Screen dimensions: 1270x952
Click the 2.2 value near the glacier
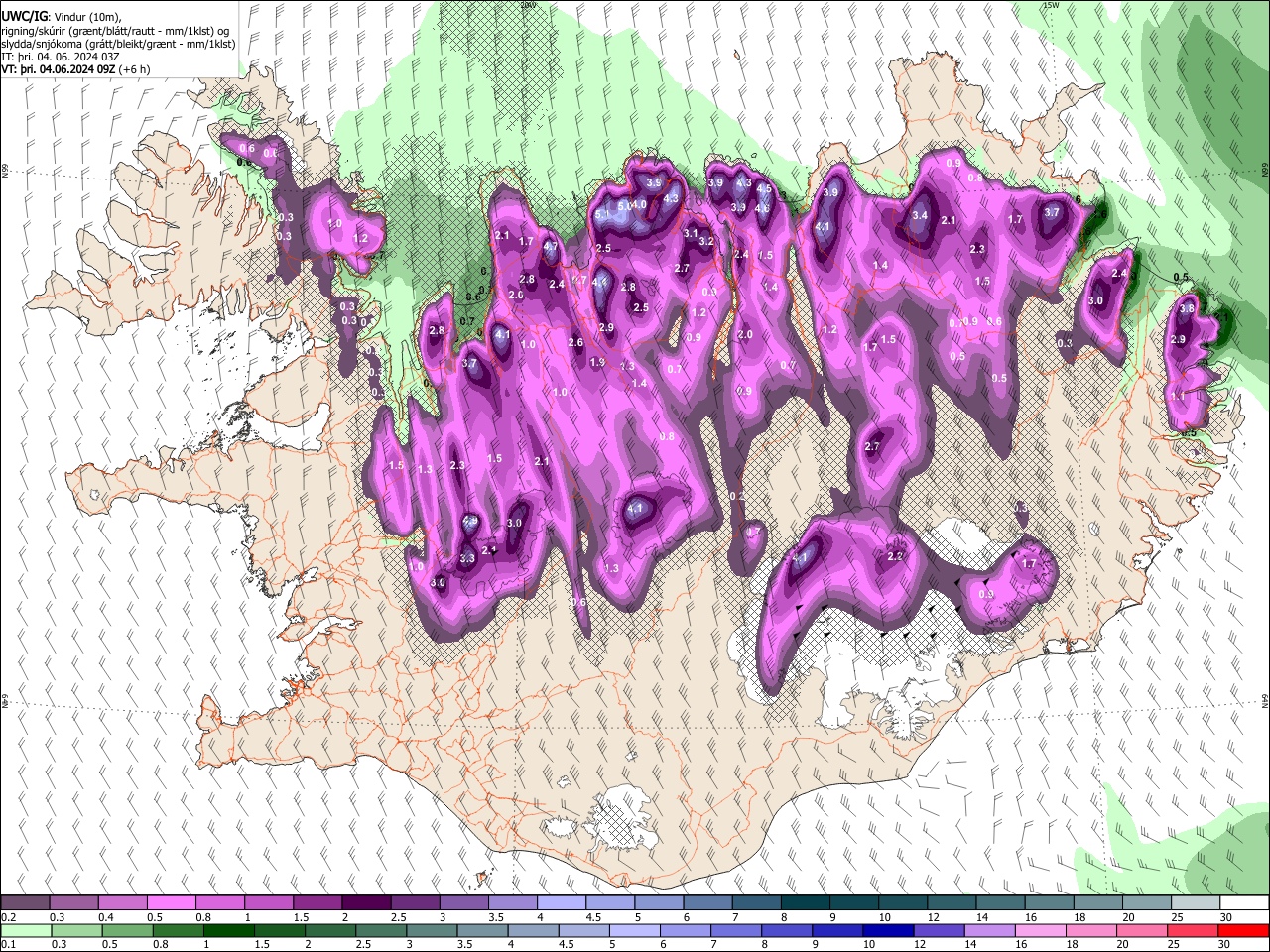click(895, 556)
